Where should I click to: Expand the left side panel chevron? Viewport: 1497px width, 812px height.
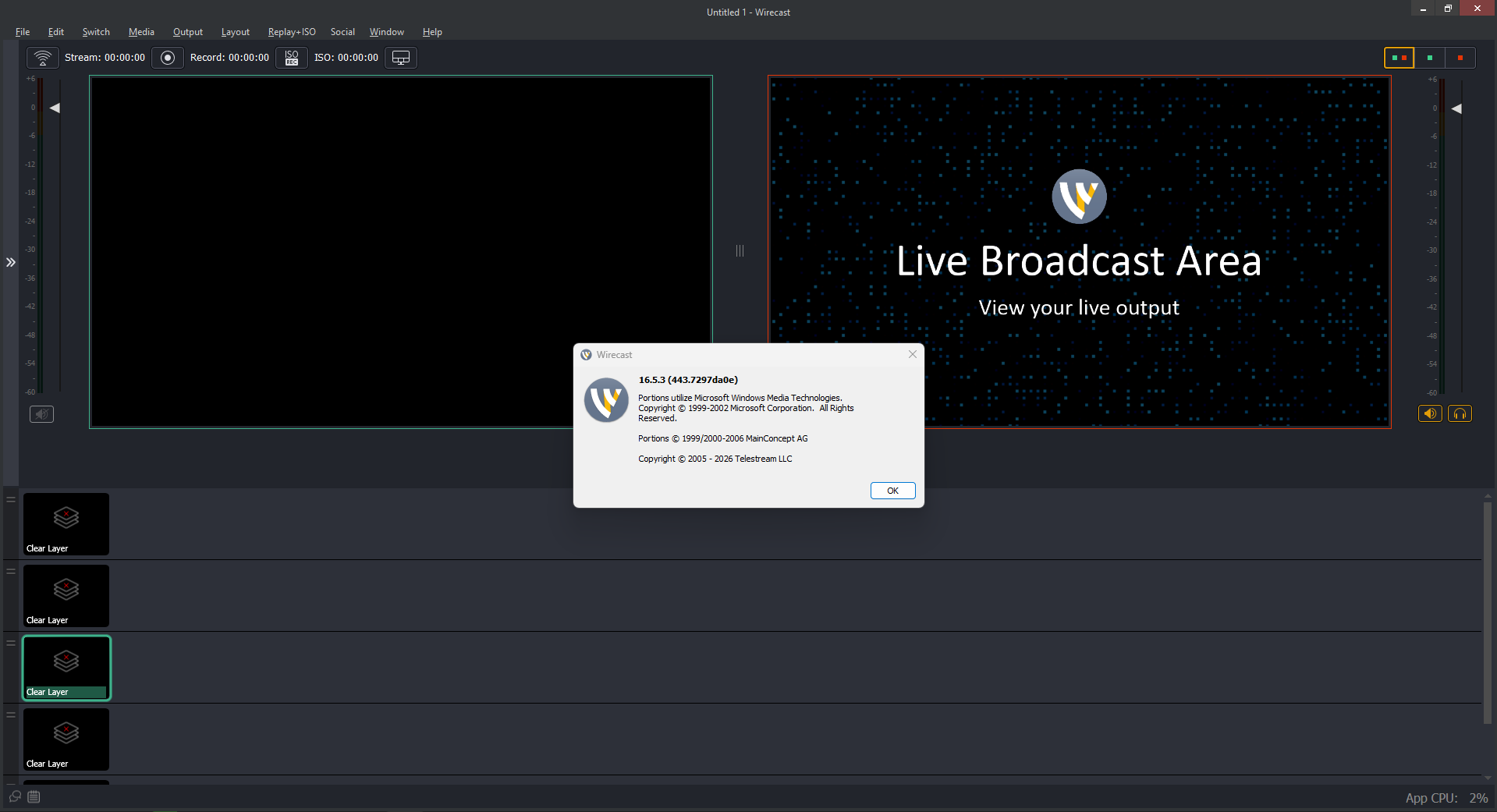(11, 262)
